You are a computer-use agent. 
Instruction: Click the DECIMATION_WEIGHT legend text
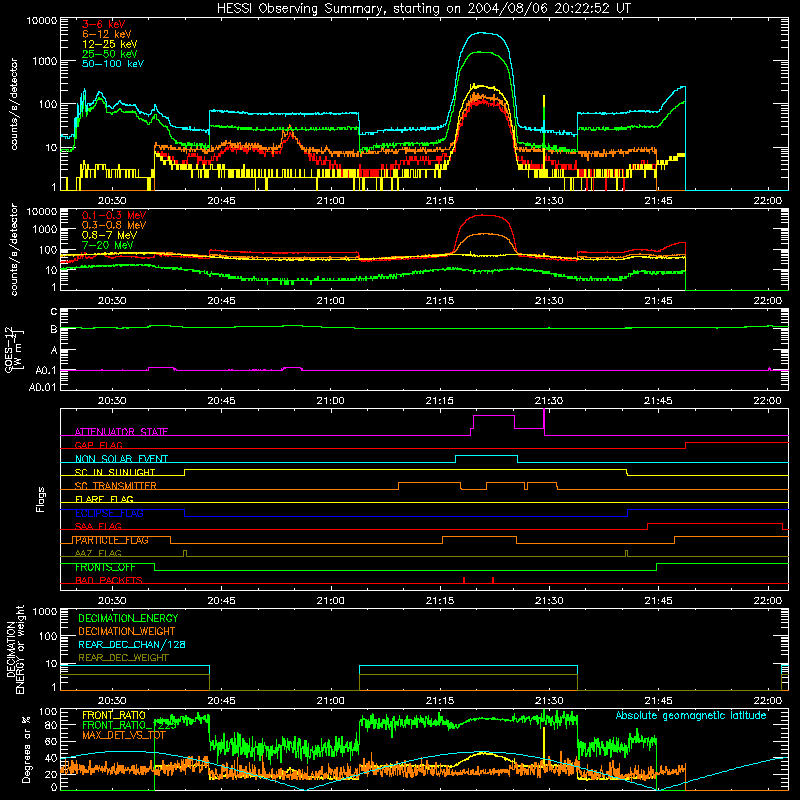click(x=127, y=631)
